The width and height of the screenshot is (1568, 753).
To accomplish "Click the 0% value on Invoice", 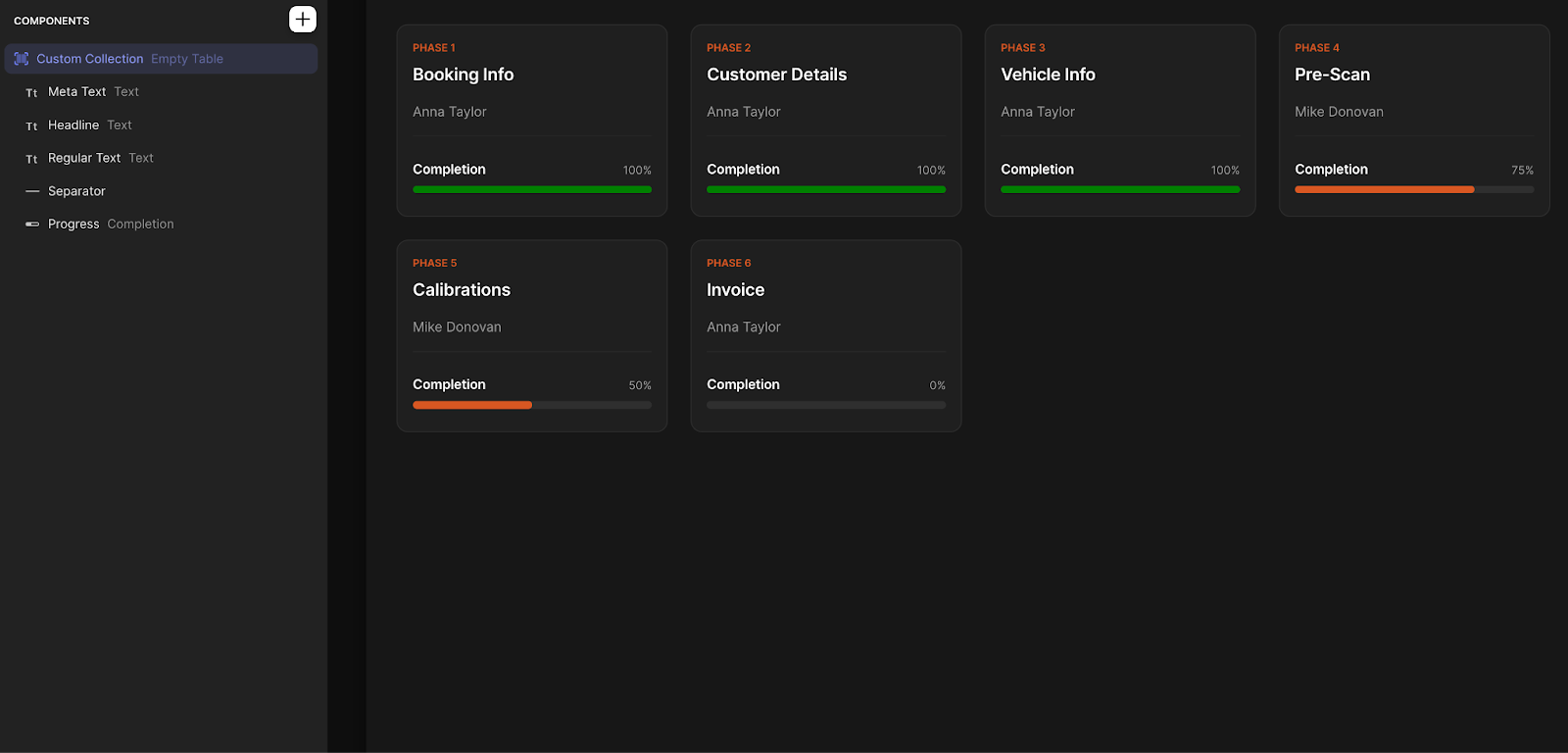I will click(x=938, y=386).
